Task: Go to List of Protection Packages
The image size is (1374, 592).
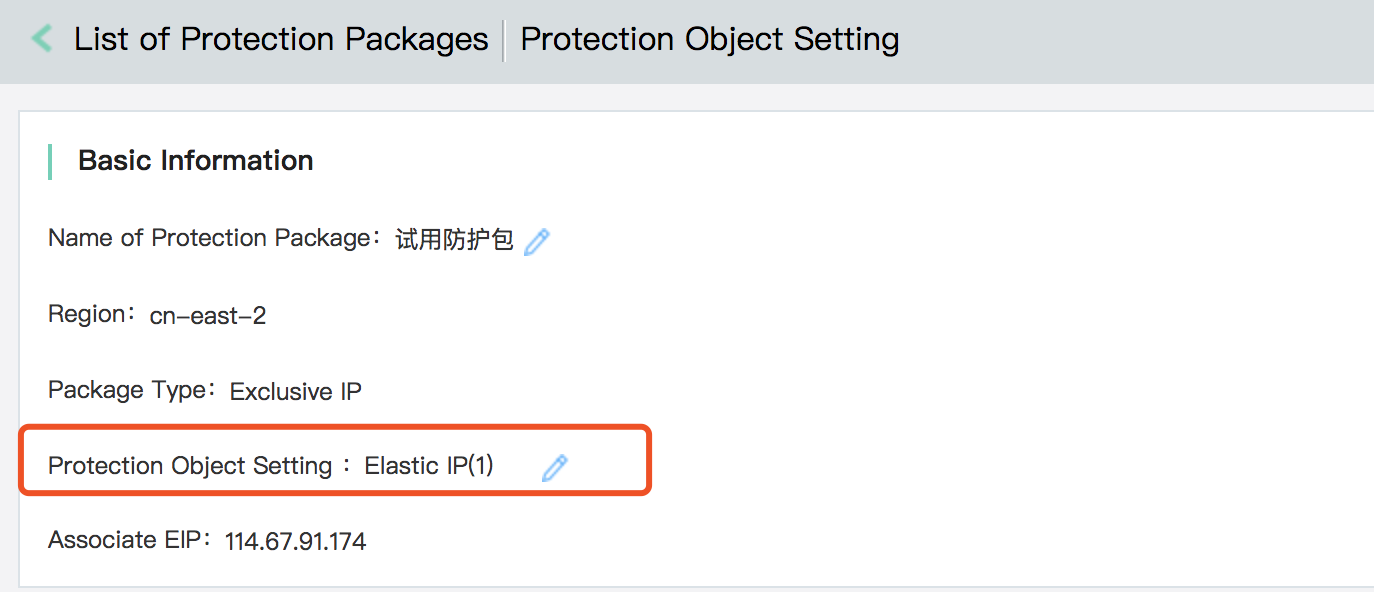Action: click(281, 39)
